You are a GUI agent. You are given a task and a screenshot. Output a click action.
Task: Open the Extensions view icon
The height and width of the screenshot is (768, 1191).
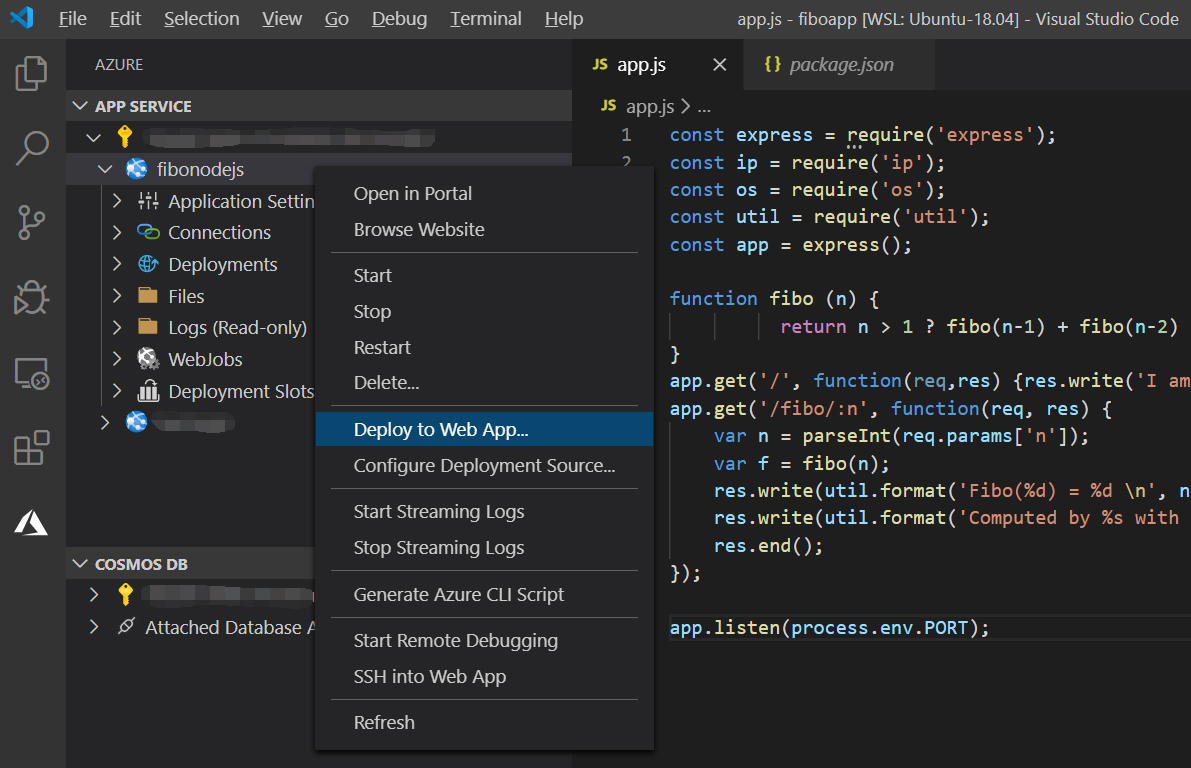tap(32, 448)
